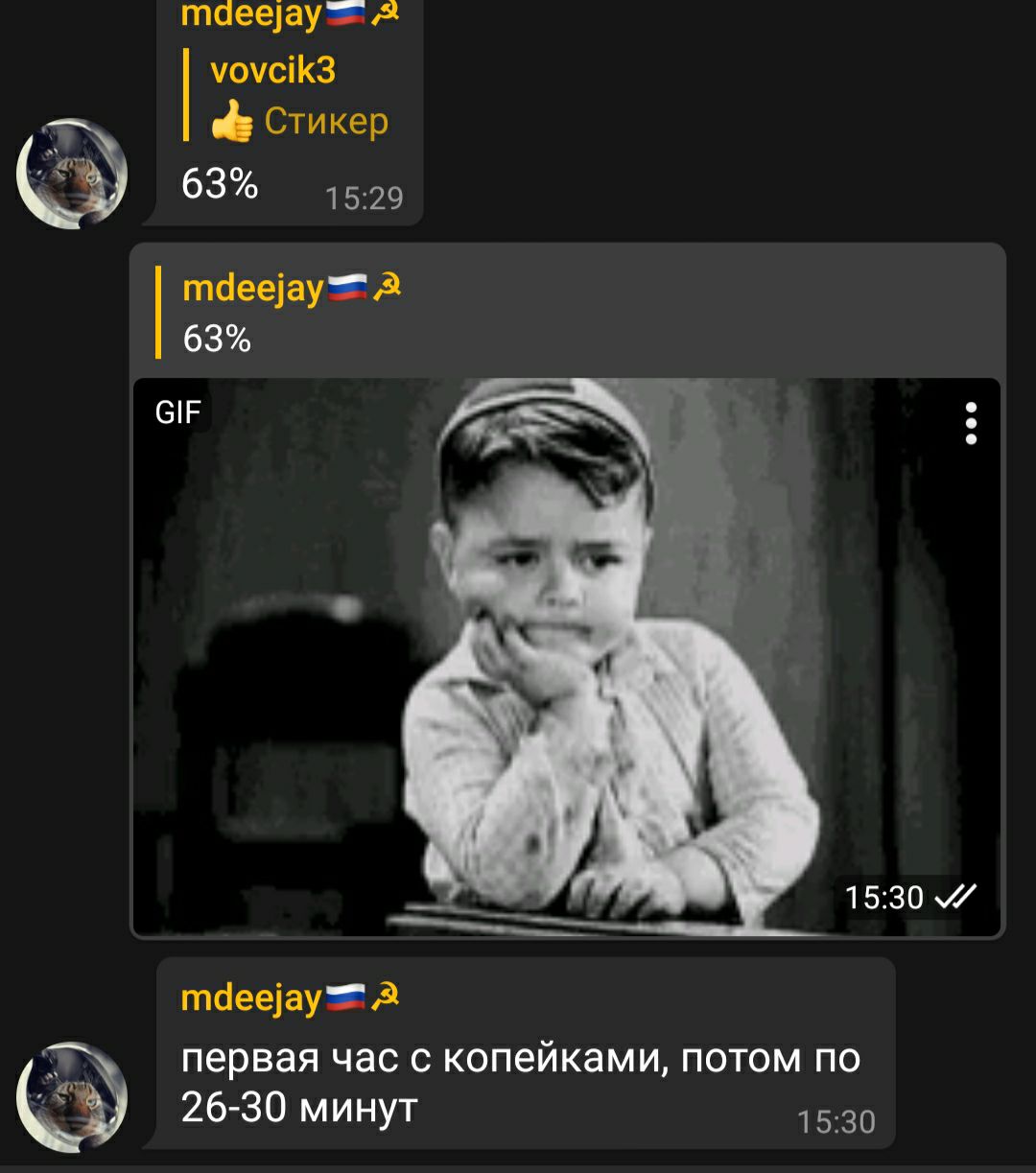
Task: Tap the thumbs-up emoji in the vovcik3 quote
Action: [232, 123]
